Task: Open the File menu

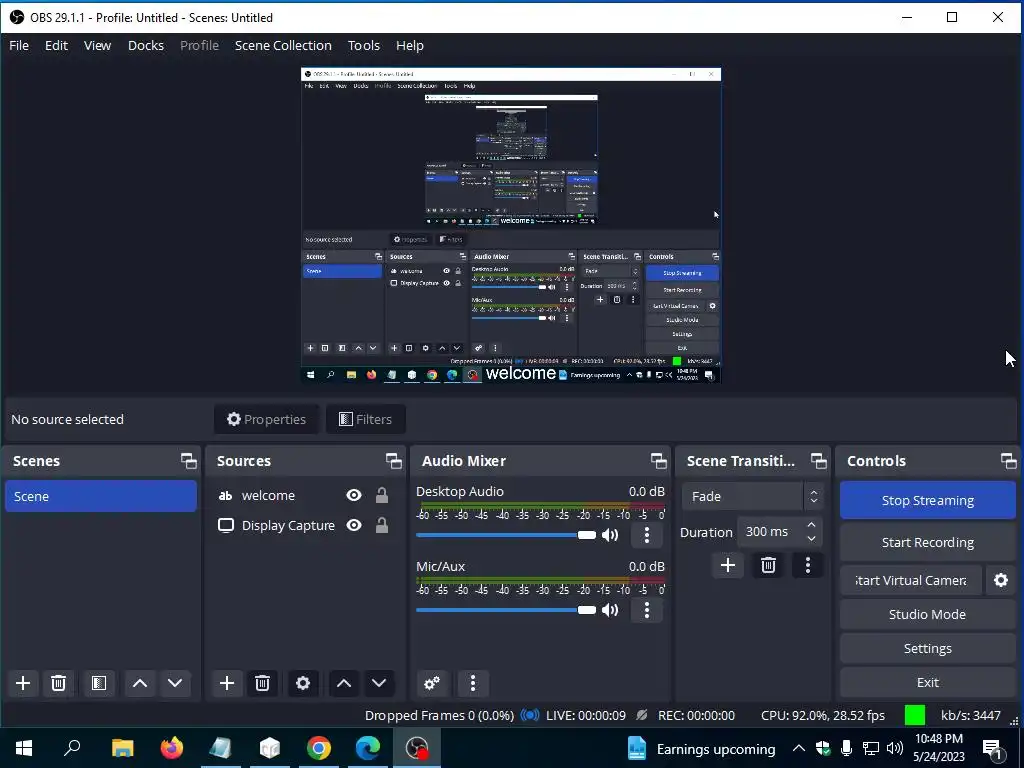Action: click(x=19, y=46)
